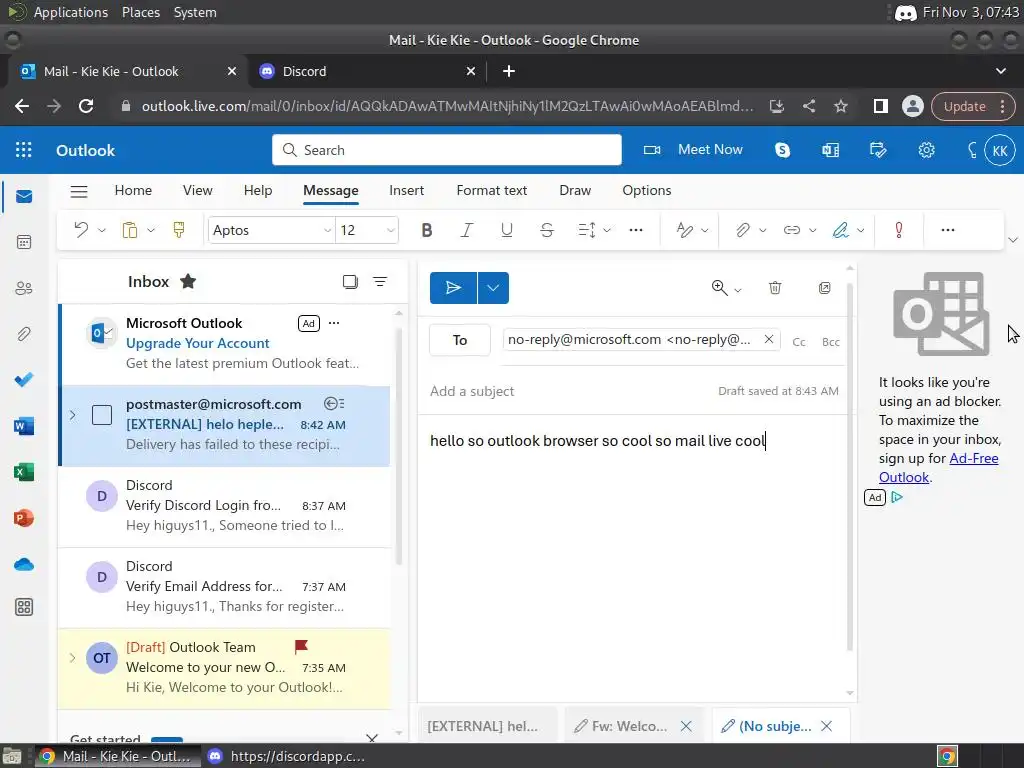
Task: Open the My Day icon in header
Action: click(878, 150)
